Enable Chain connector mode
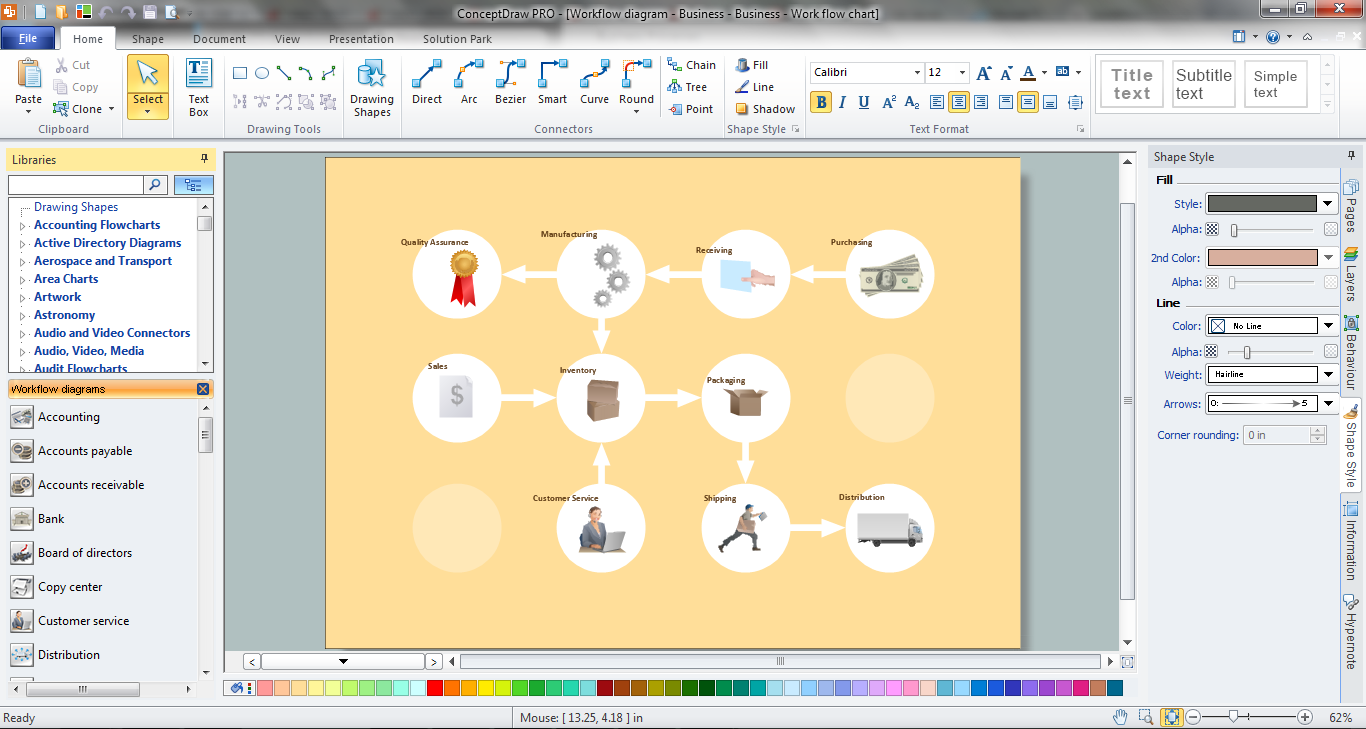Image resolution: width=1366 pixels, height=729 pixels. 692,65
